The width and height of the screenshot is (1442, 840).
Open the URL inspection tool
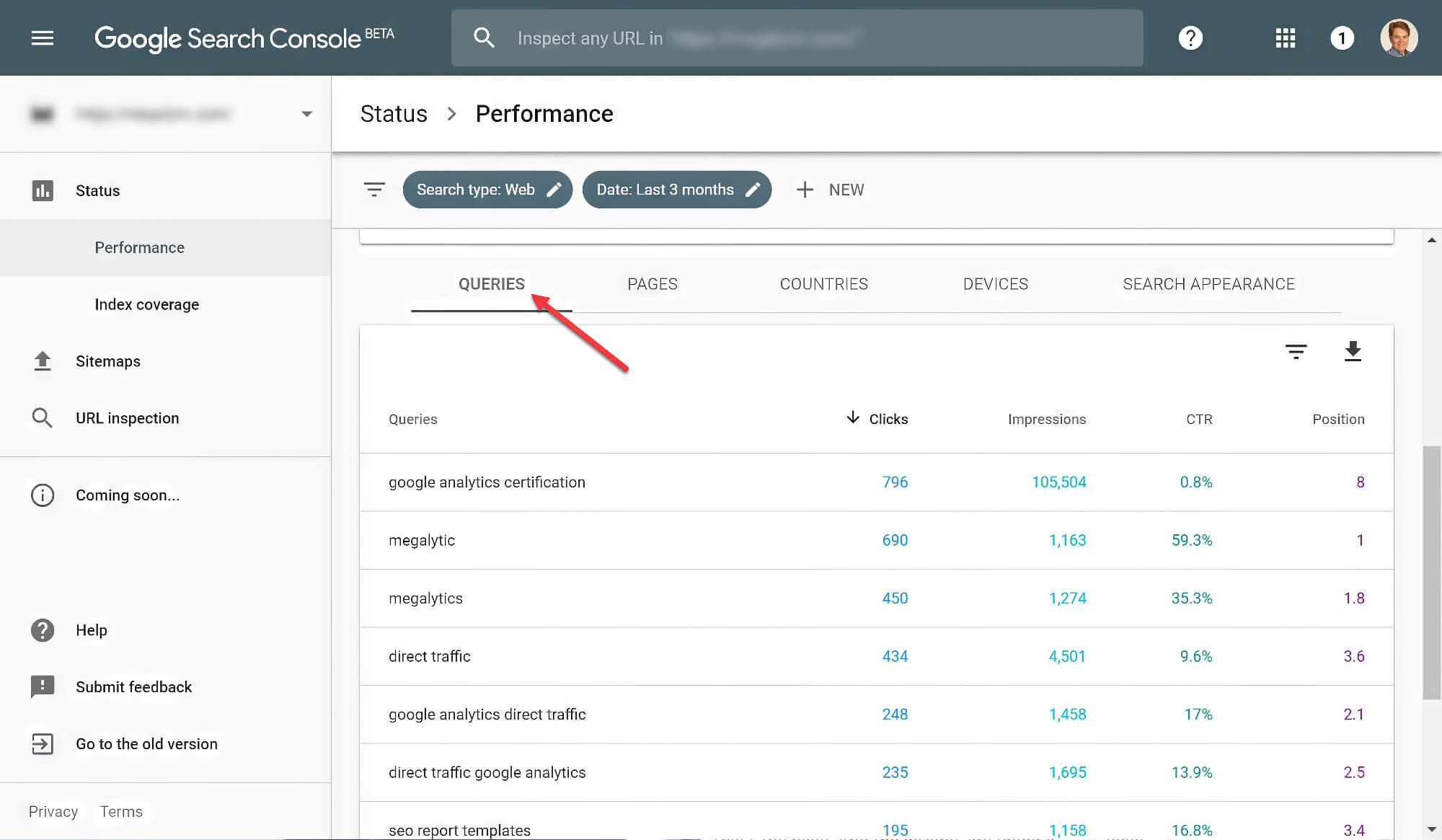click(x=127, y=417)
